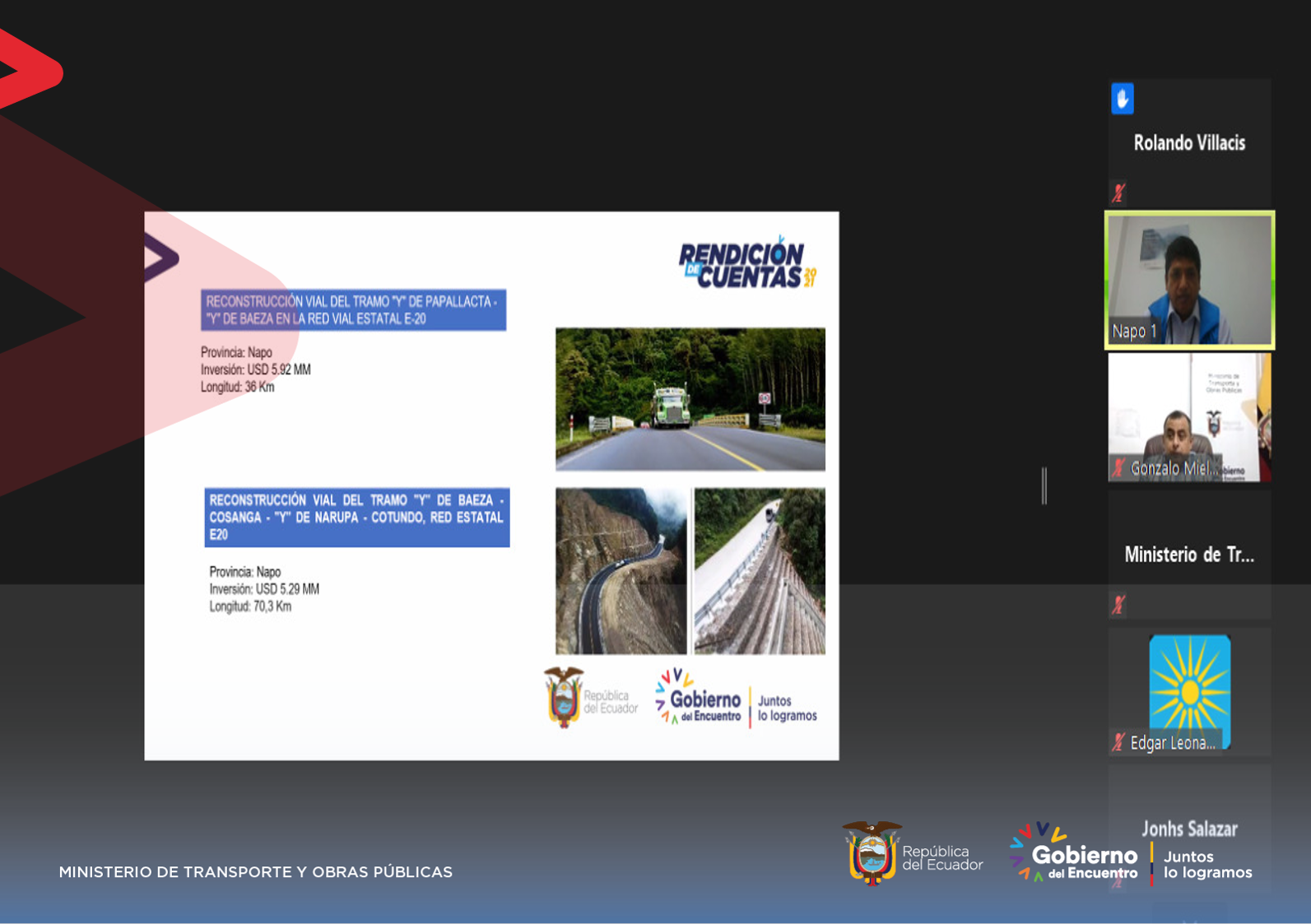Click the Baeza-Cosanga-Narupa-Cotundo heading
1311x924 pixels.
coord(356,517)
